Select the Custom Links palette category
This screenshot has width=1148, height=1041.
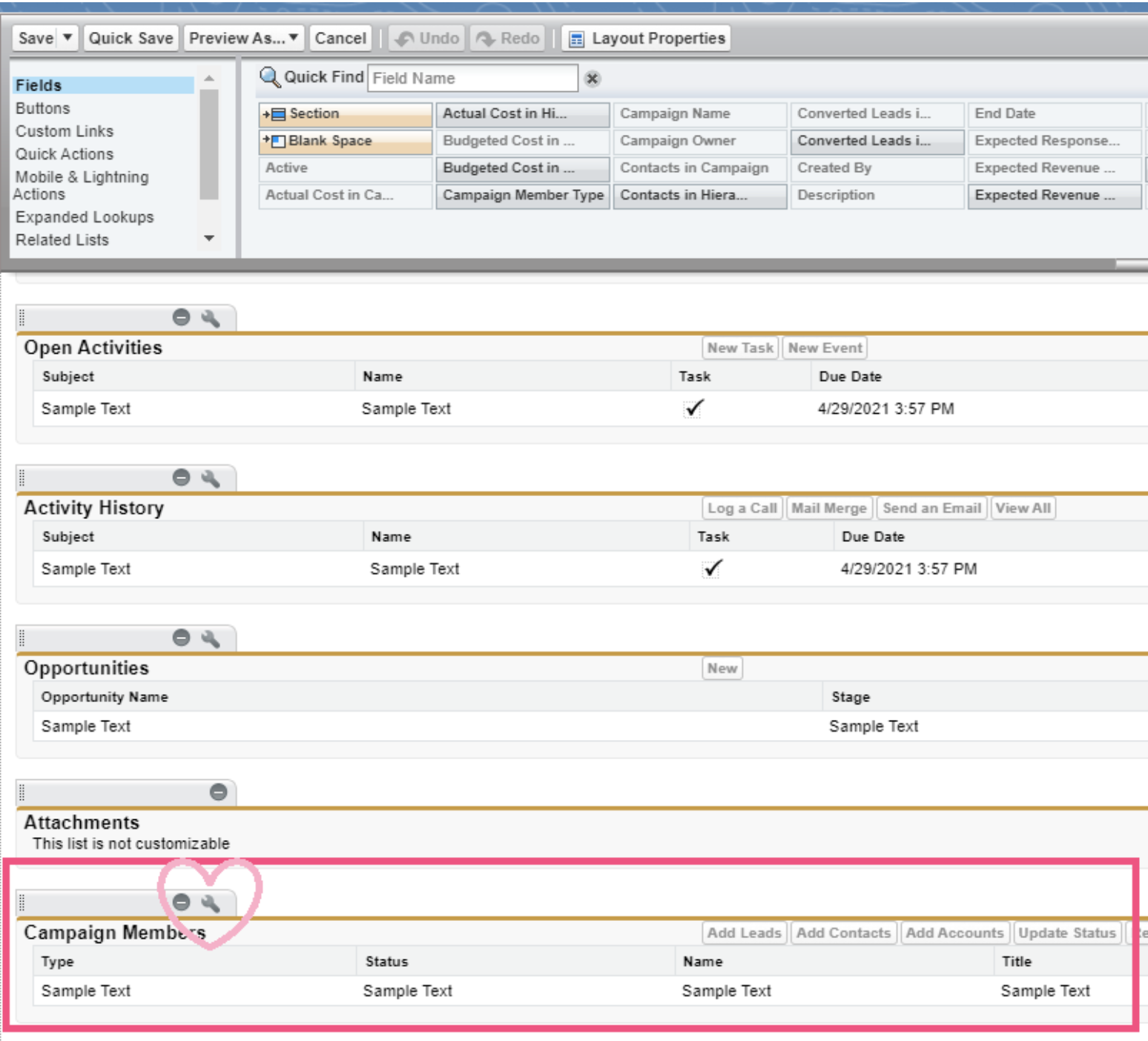(x=65, y=131)
